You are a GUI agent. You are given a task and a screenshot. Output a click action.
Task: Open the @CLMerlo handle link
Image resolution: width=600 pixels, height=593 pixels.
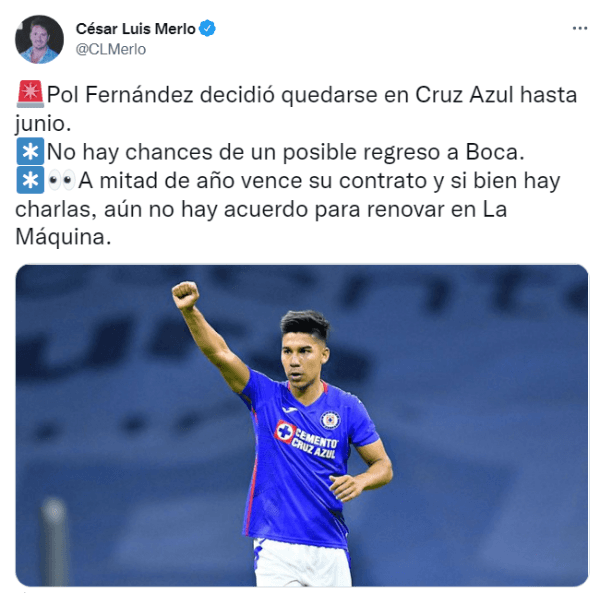[x=111, y=49]
